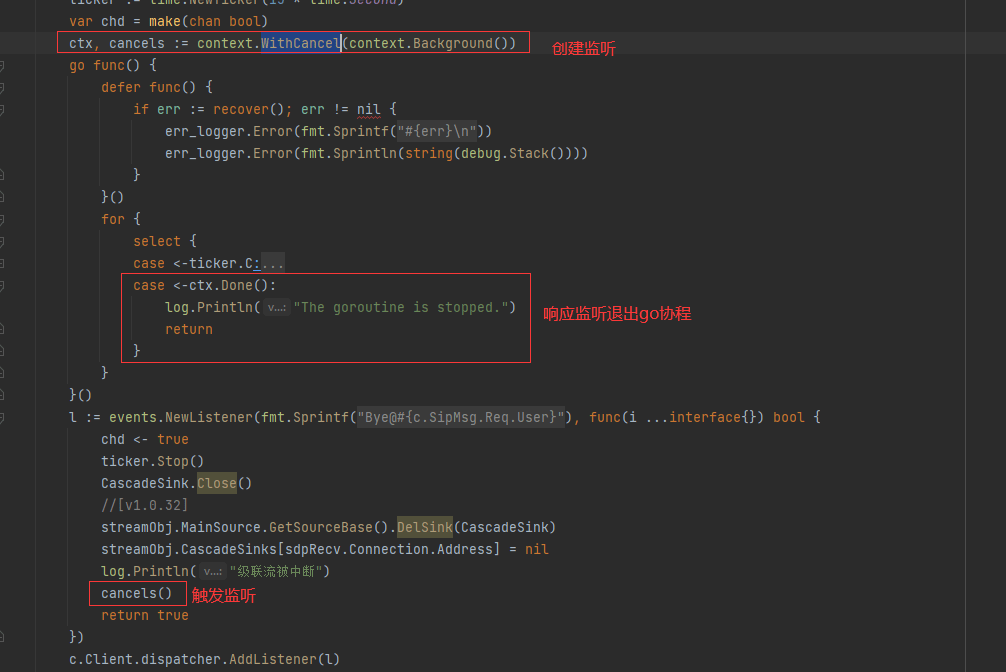
Task: Click the string "The goroutine is stopped."
Action: point(401,307)
